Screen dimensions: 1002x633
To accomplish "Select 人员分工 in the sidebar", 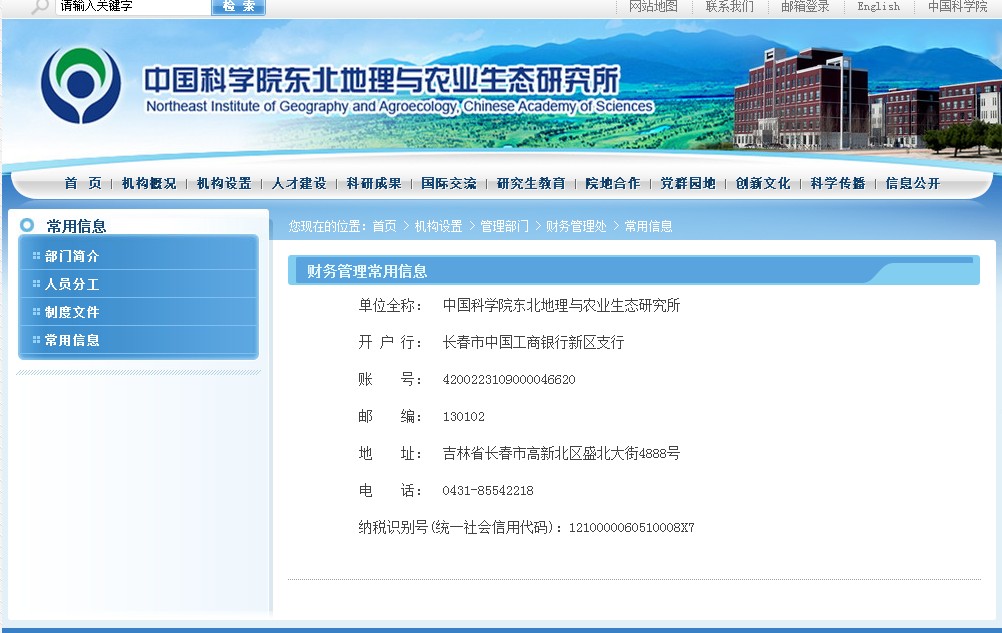I will 72,284.
